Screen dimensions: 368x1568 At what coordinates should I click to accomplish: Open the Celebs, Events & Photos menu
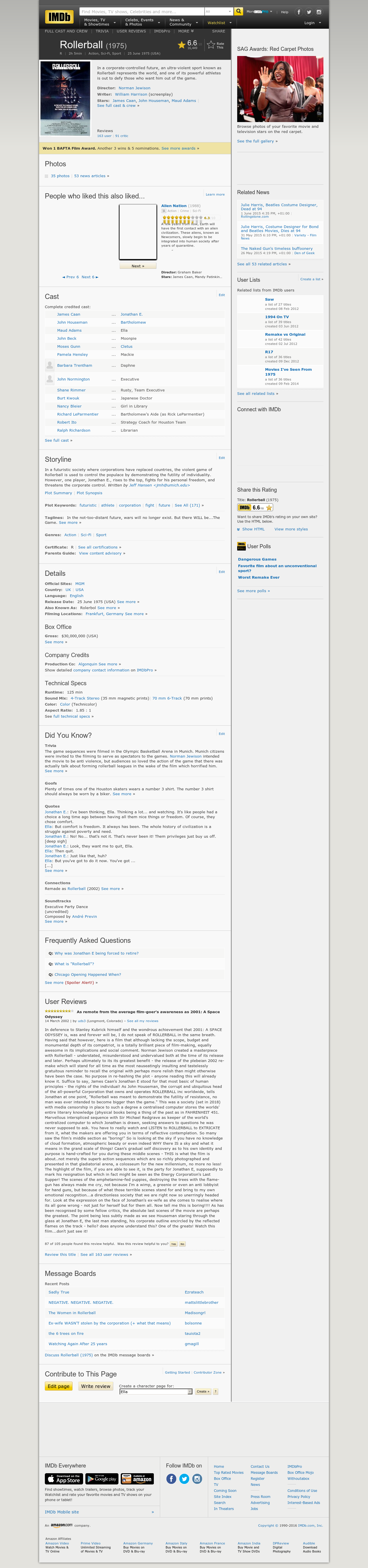pyautogui.click(x=142, y=22)
